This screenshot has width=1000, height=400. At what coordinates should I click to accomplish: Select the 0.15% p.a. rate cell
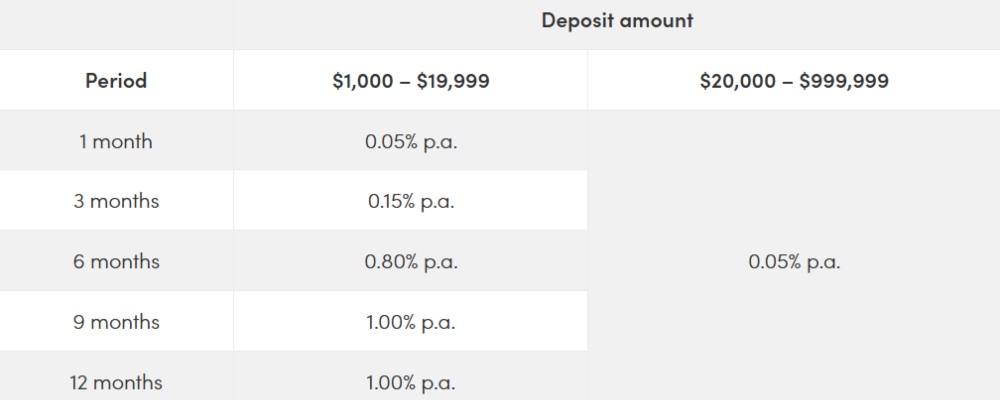pyautogui.click(x=411, y=201)
